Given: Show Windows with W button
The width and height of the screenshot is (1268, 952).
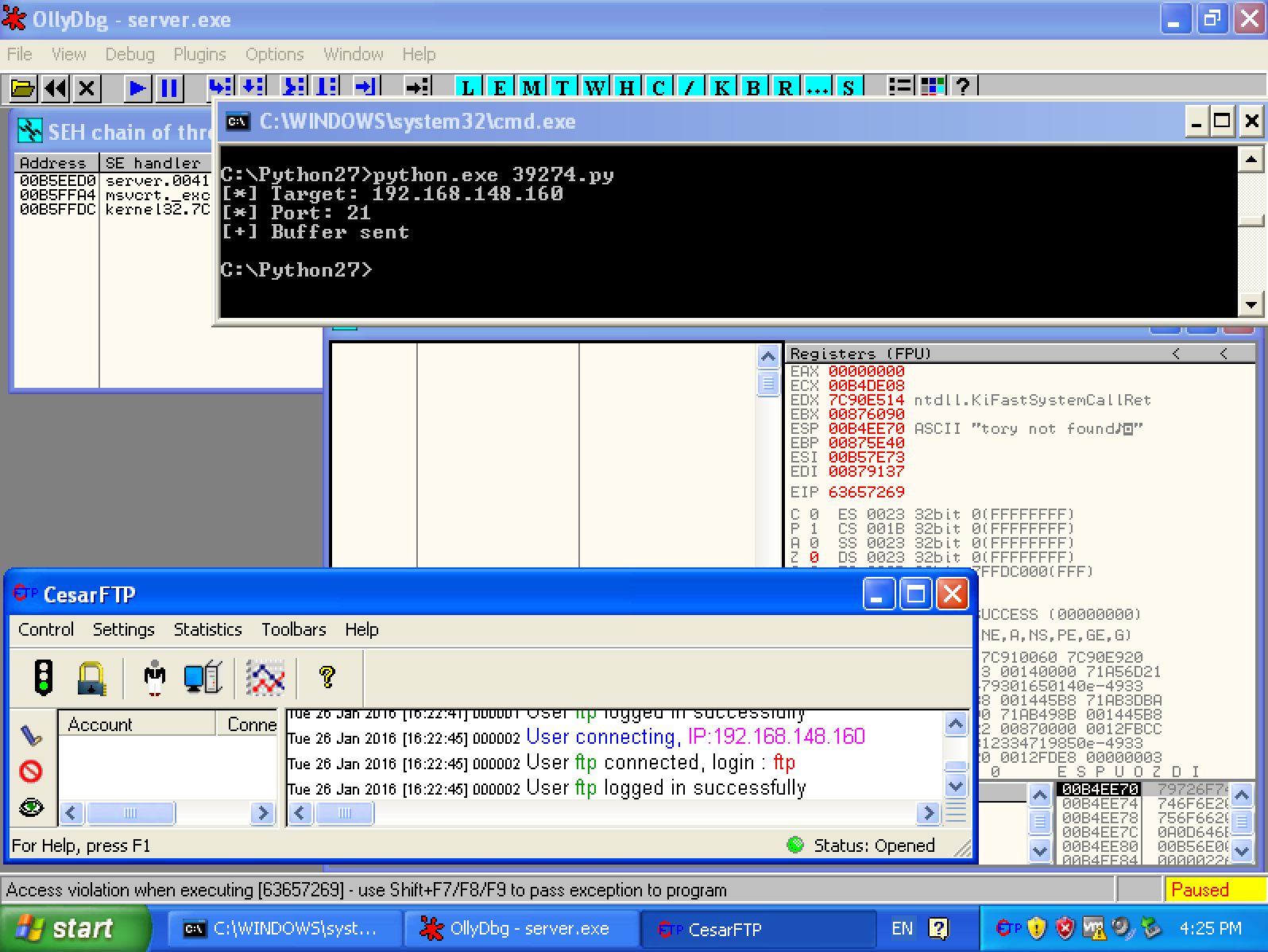Looking at the screenshot, I should tap(595, 87).
